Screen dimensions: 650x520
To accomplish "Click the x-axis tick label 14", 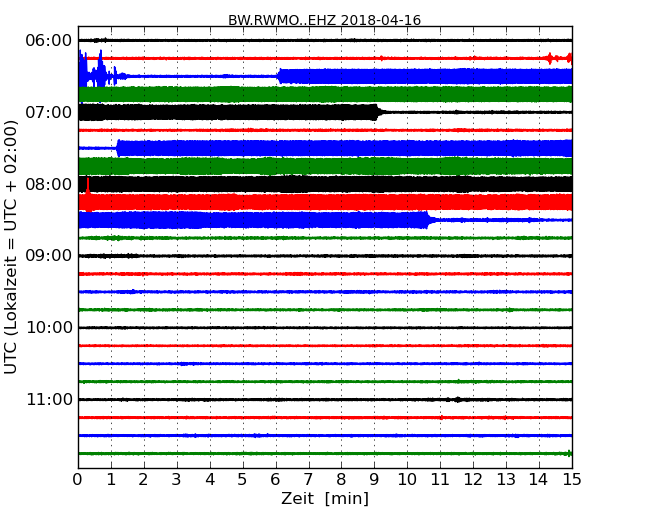I will coord(539,480).
